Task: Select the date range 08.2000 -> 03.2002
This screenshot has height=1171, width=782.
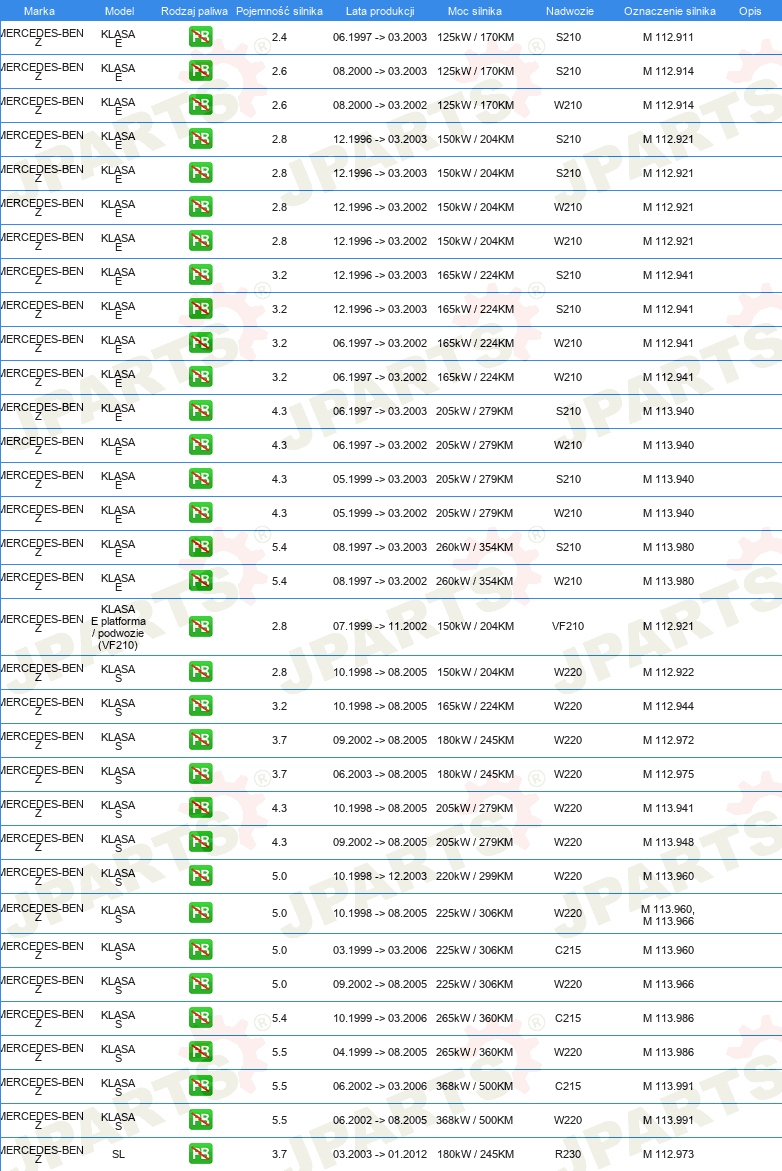Action: (x=380, y=105)
